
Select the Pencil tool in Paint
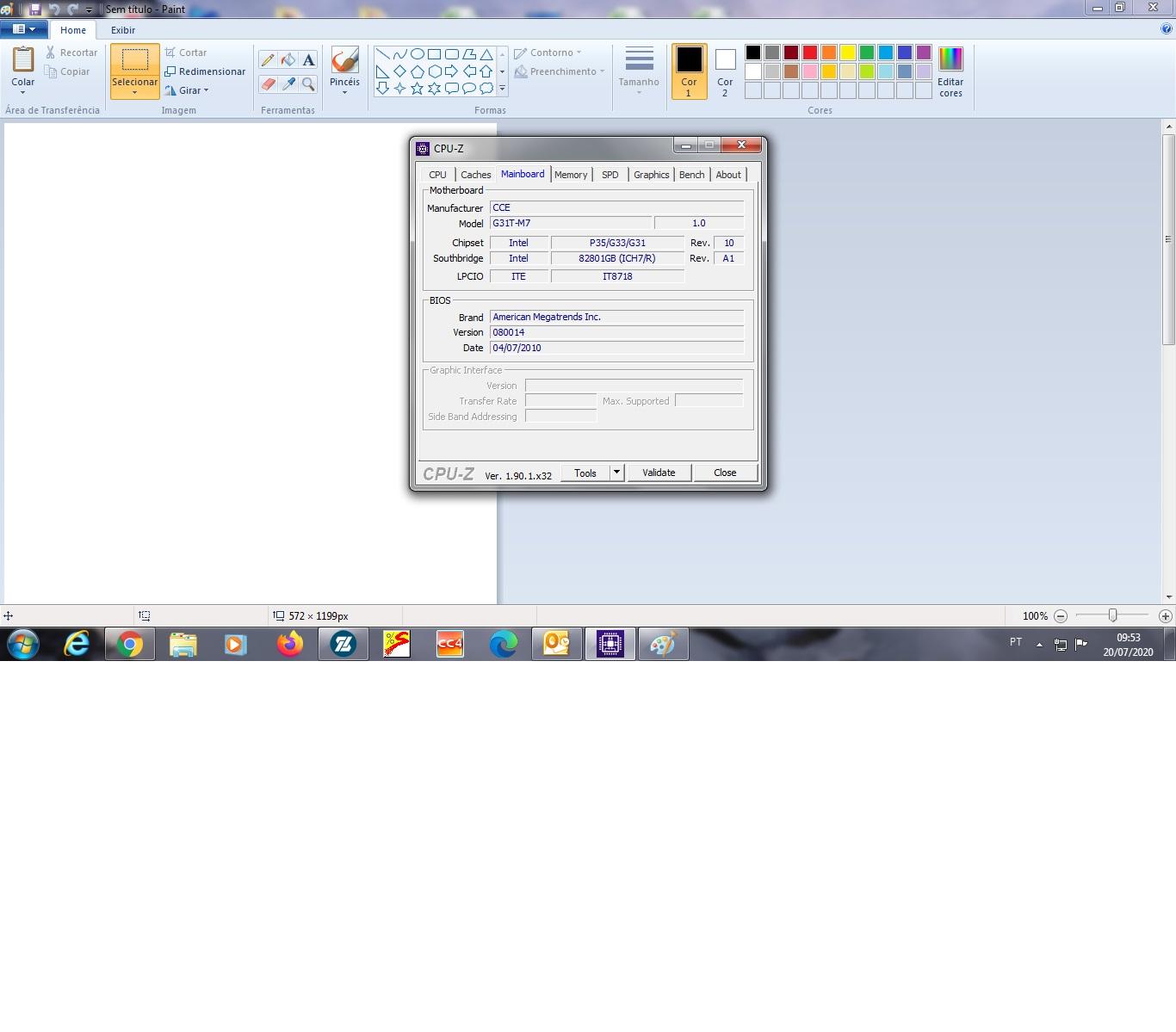coord(268,60)
